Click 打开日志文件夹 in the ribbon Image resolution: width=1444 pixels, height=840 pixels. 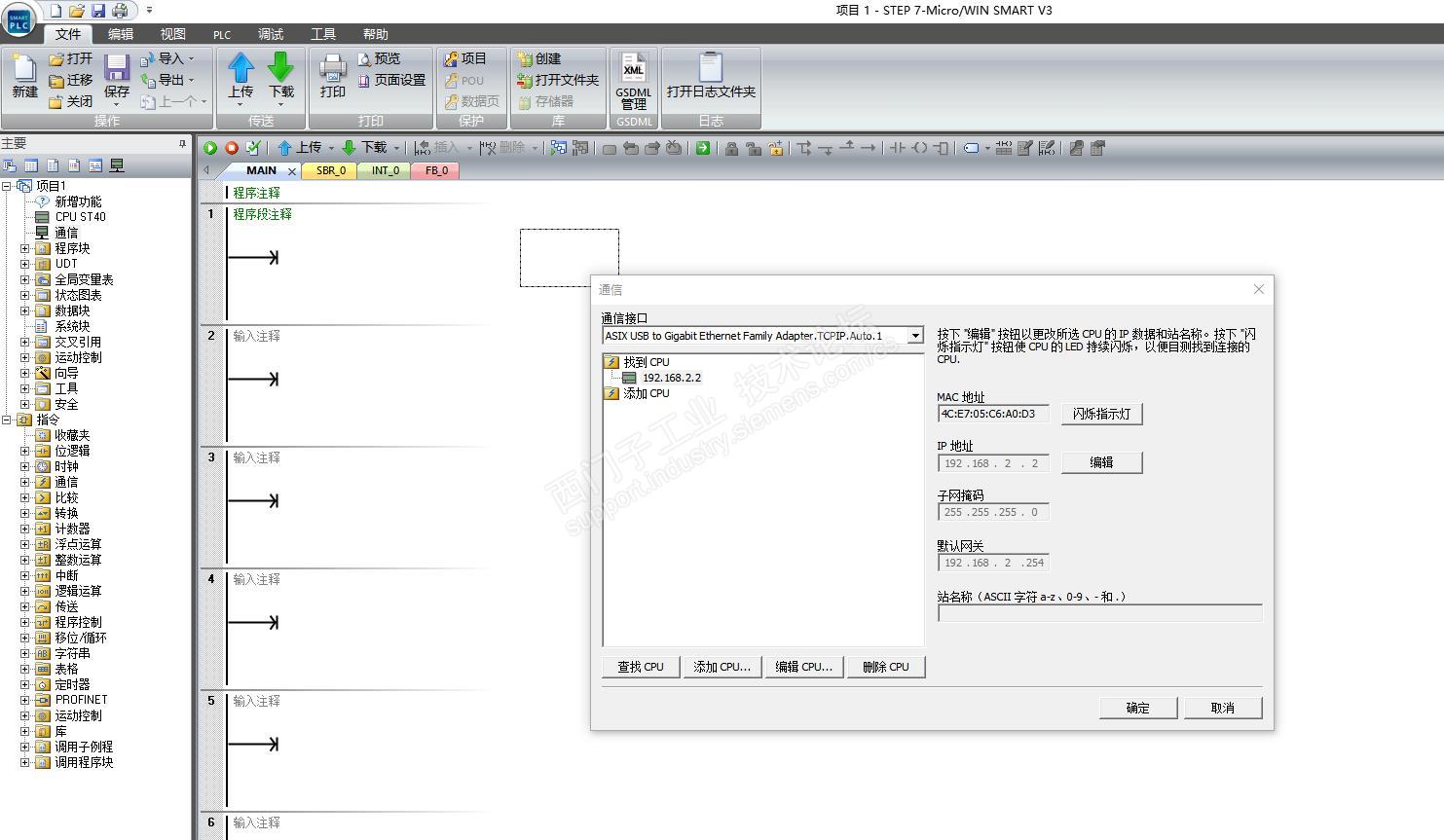711,77
